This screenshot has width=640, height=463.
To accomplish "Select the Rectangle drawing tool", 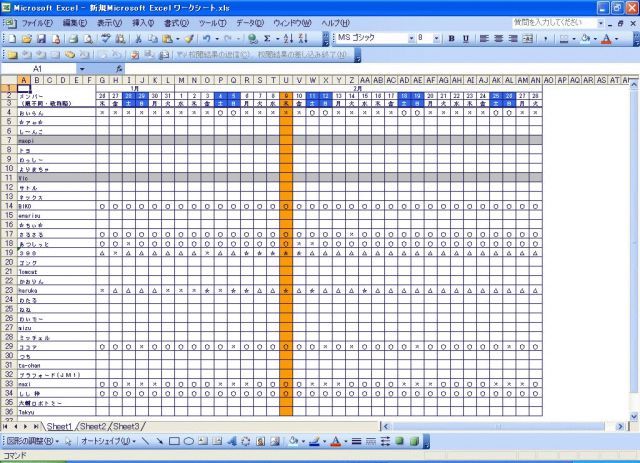I will tap(174, 441).
